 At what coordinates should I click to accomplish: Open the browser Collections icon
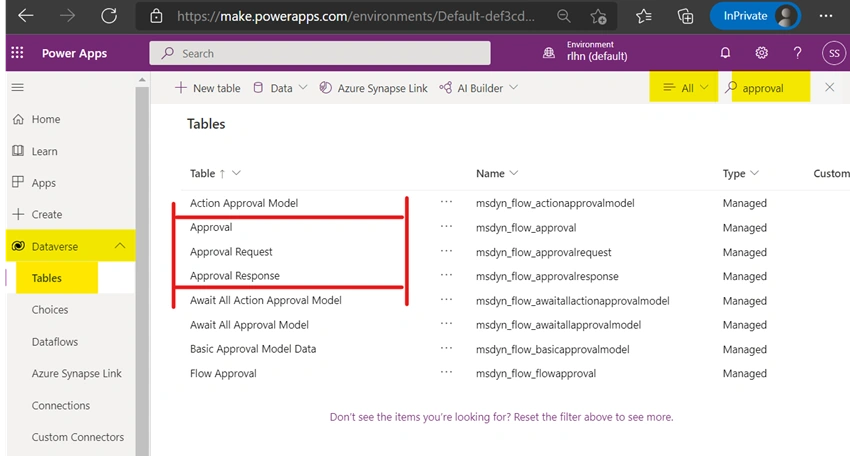click(685, 16)
